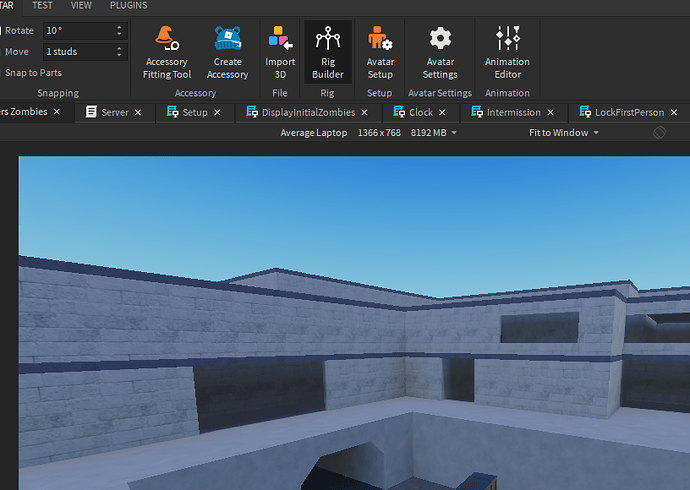Open the Accessory Fitting Tool
This screenshot has height=490, width=690.
click(x=167, y=52)
